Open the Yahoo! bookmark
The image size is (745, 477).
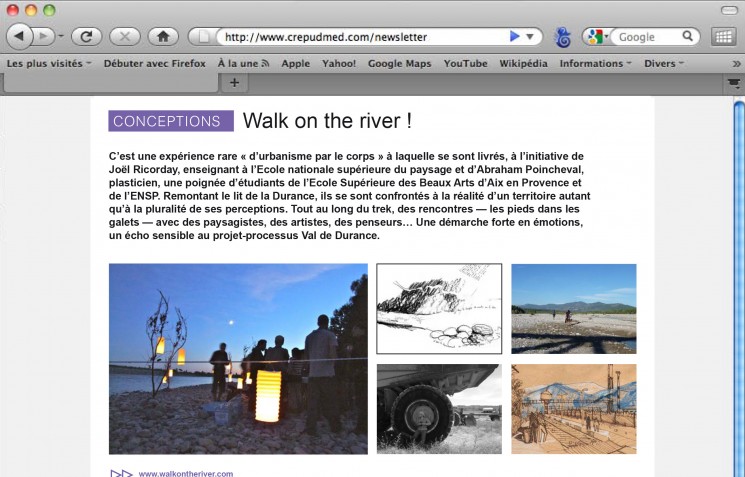pos(339,63)
